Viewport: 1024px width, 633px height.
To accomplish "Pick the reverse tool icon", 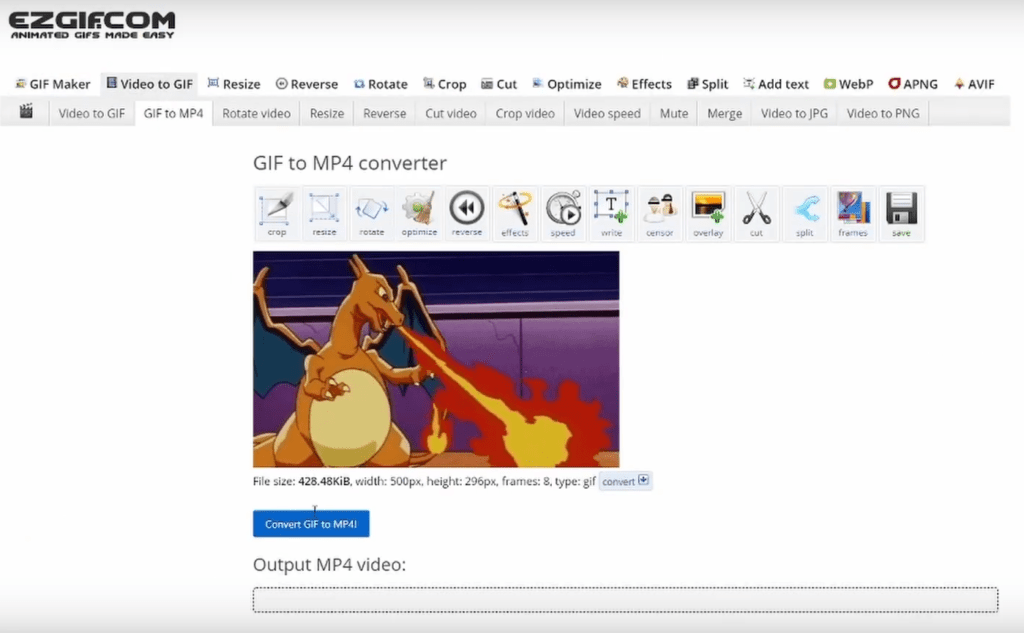I will click(x=467, y=214).
